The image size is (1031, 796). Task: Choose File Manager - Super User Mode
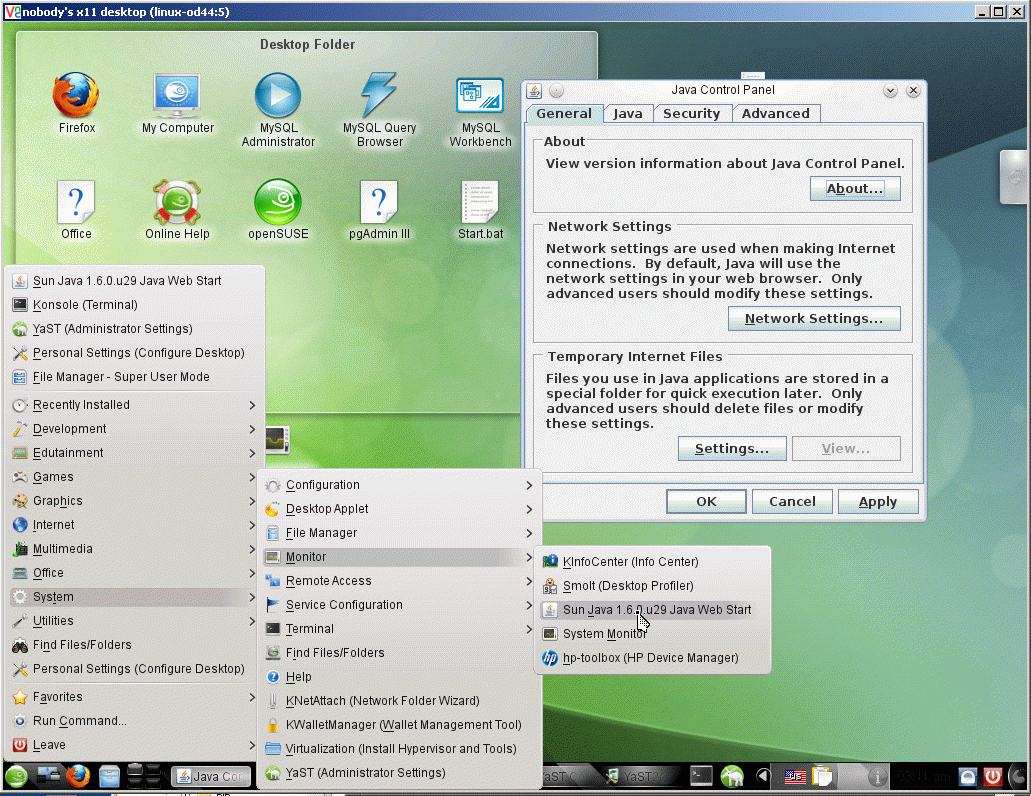(134, 377)
